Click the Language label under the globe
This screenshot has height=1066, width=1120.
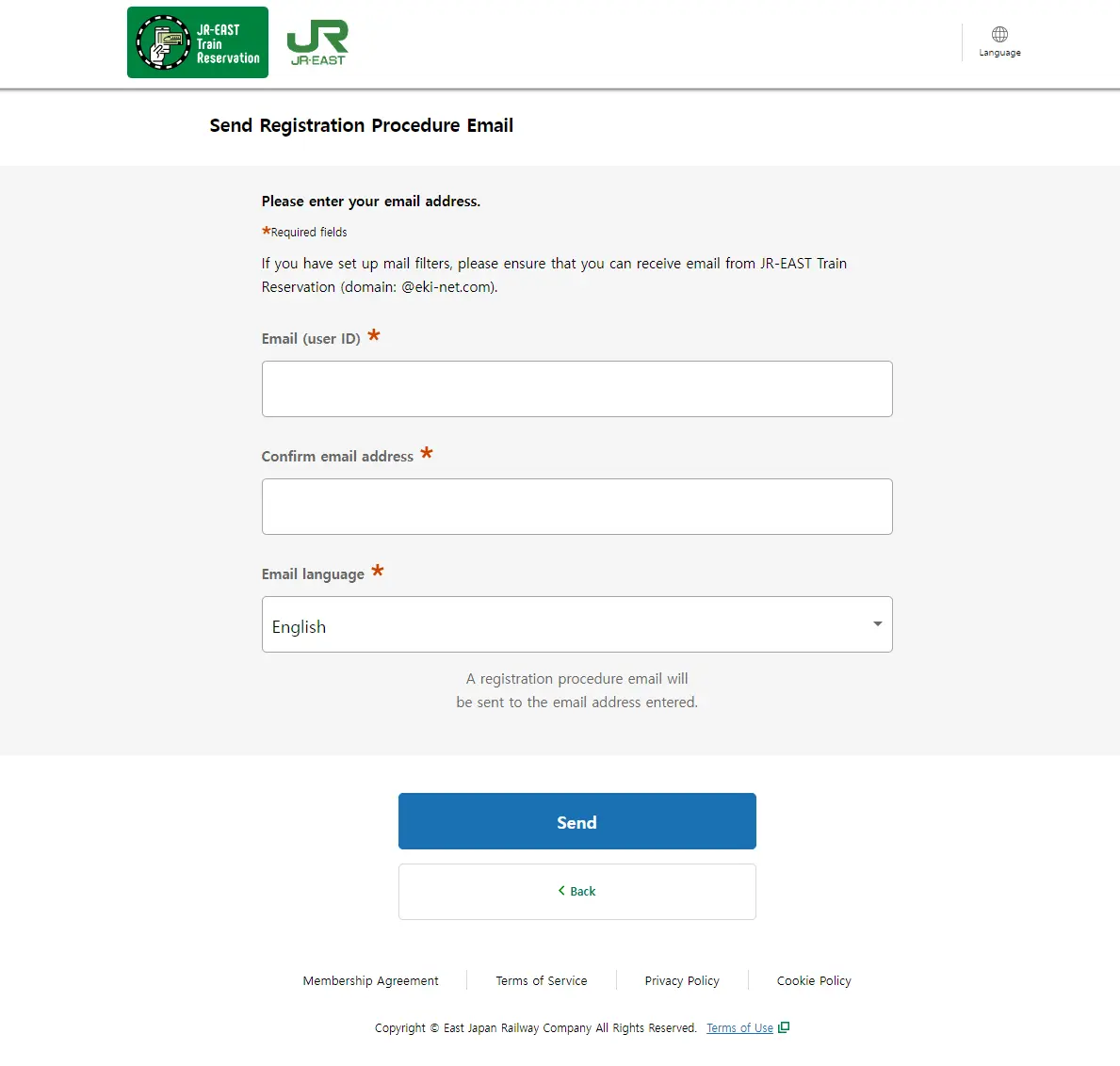click(999, 53)
